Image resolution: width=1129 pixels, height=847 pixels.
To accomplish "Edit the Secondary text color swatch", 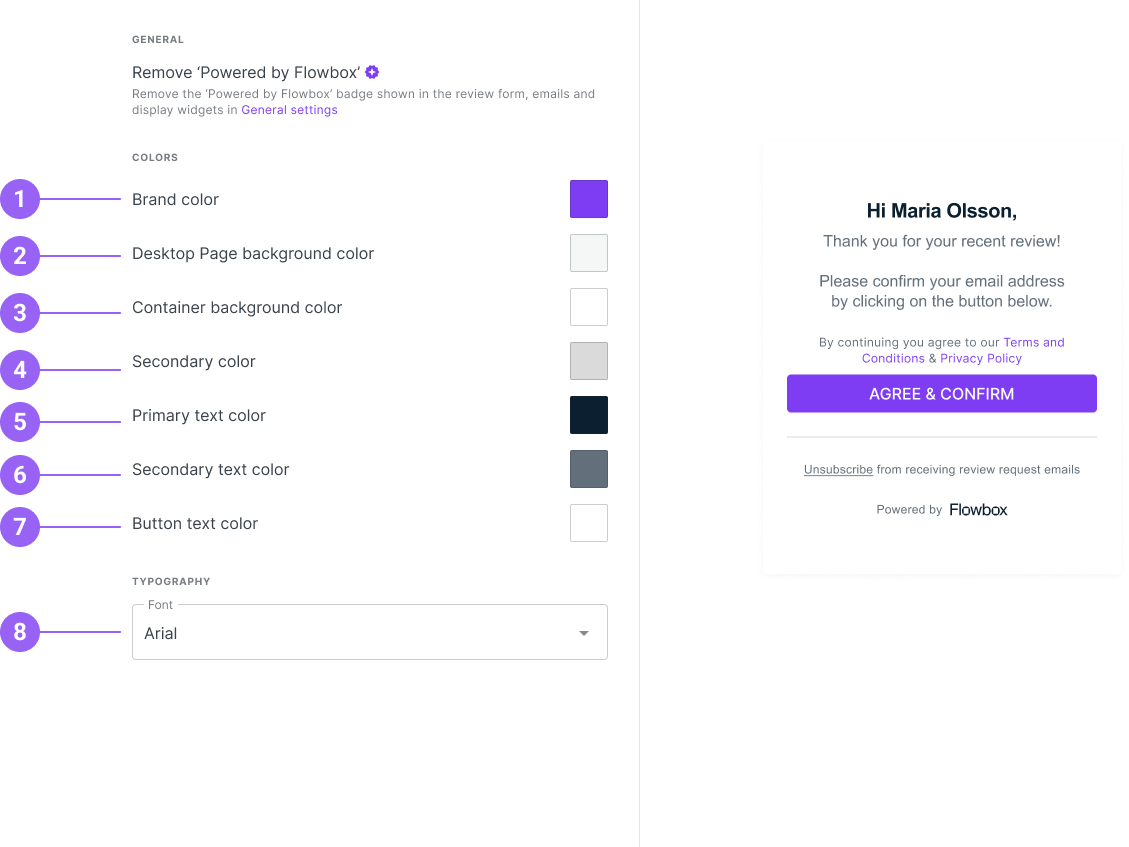I will click(x=588, y=469).
